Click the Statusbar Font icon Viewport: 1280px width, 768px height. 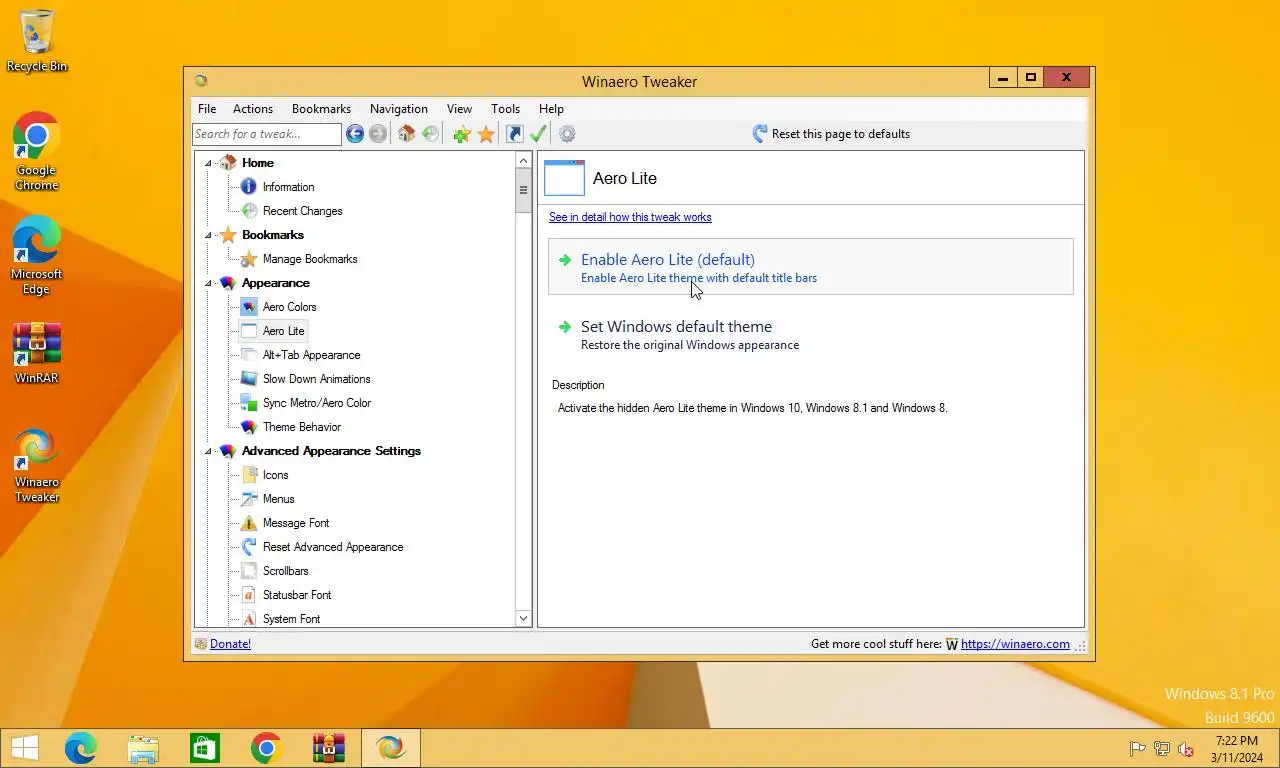249,595
